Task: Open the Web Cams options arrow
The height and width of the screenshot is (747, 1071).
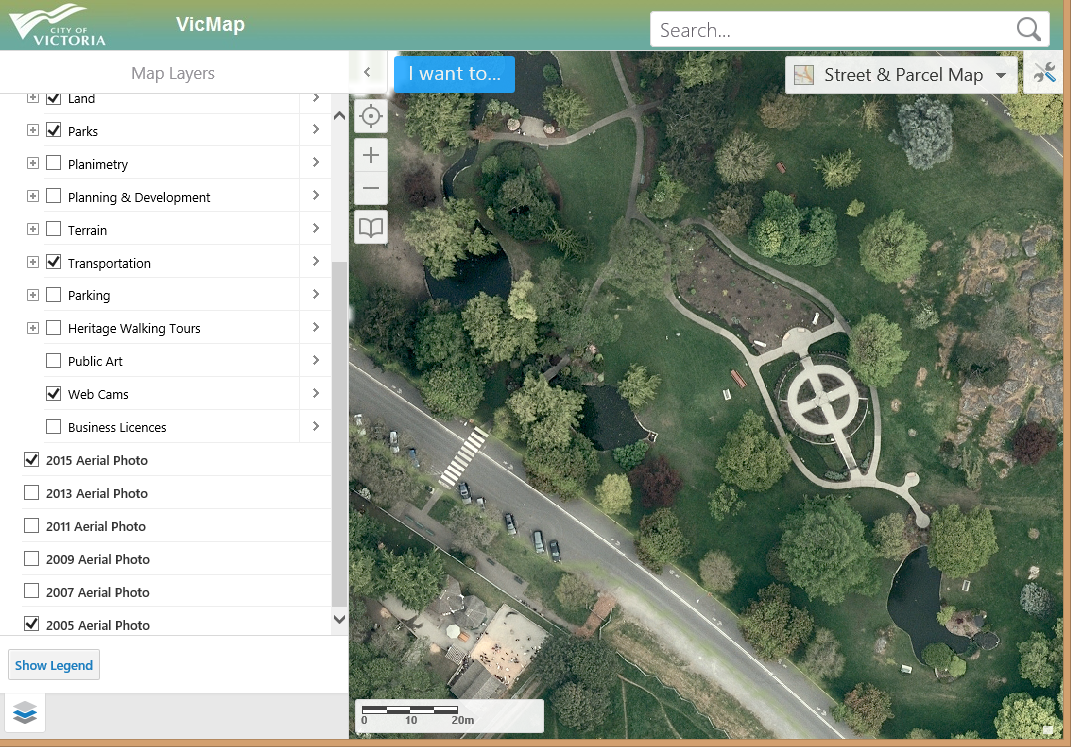Action: (316, 393)
